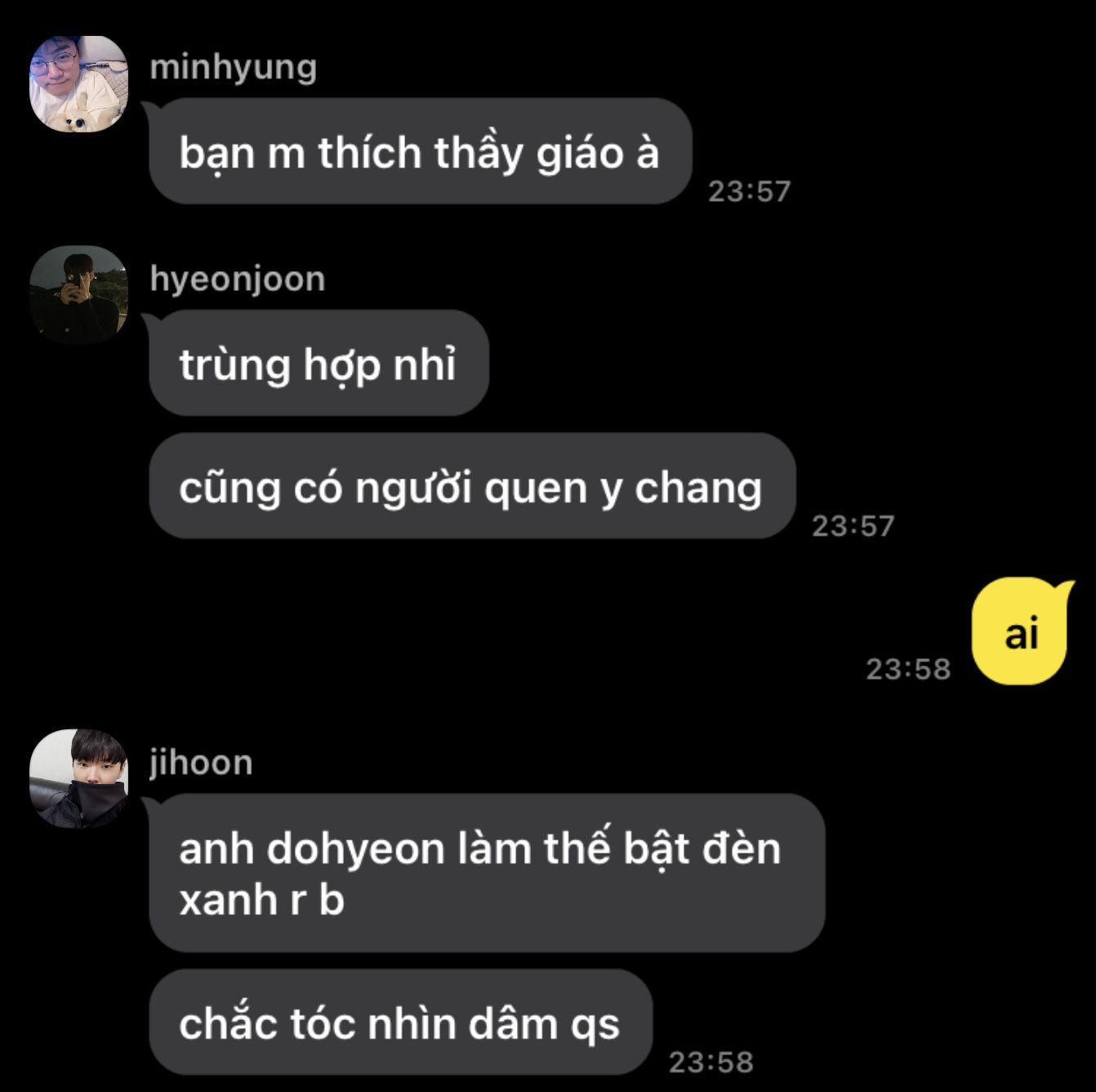Tap the minhyung sender name
This screenshot has height=1092, width=1096.
pos(233,68)
